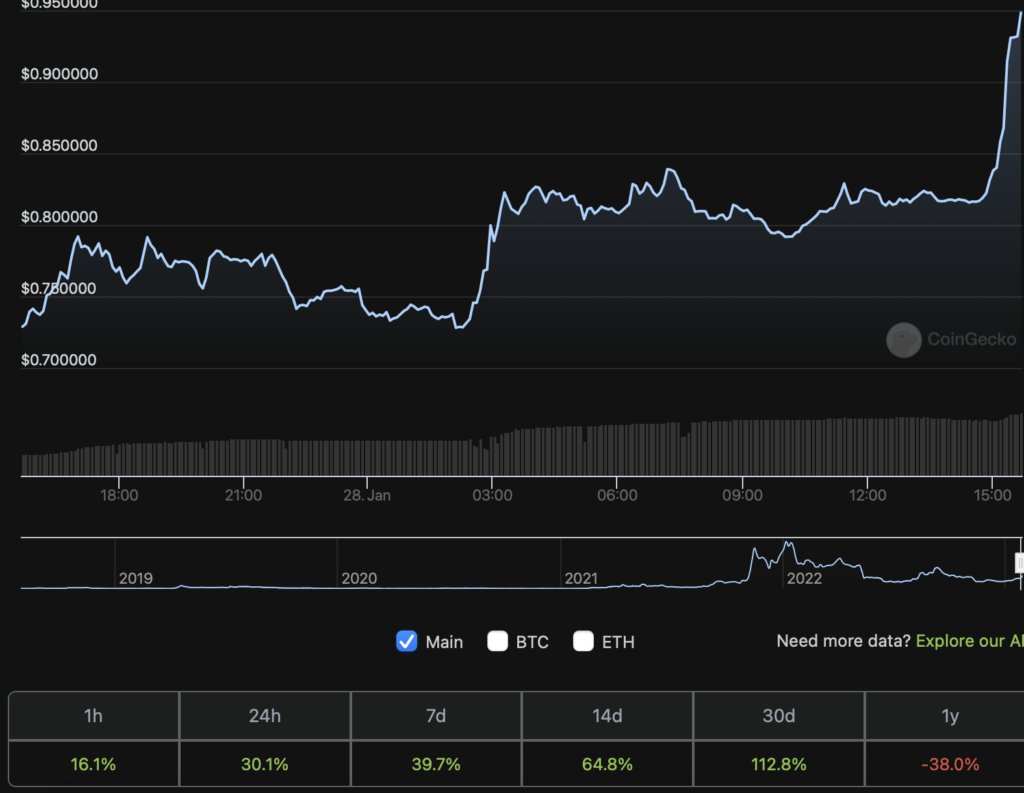Click the 12:00 time axis label

point(867,495)
